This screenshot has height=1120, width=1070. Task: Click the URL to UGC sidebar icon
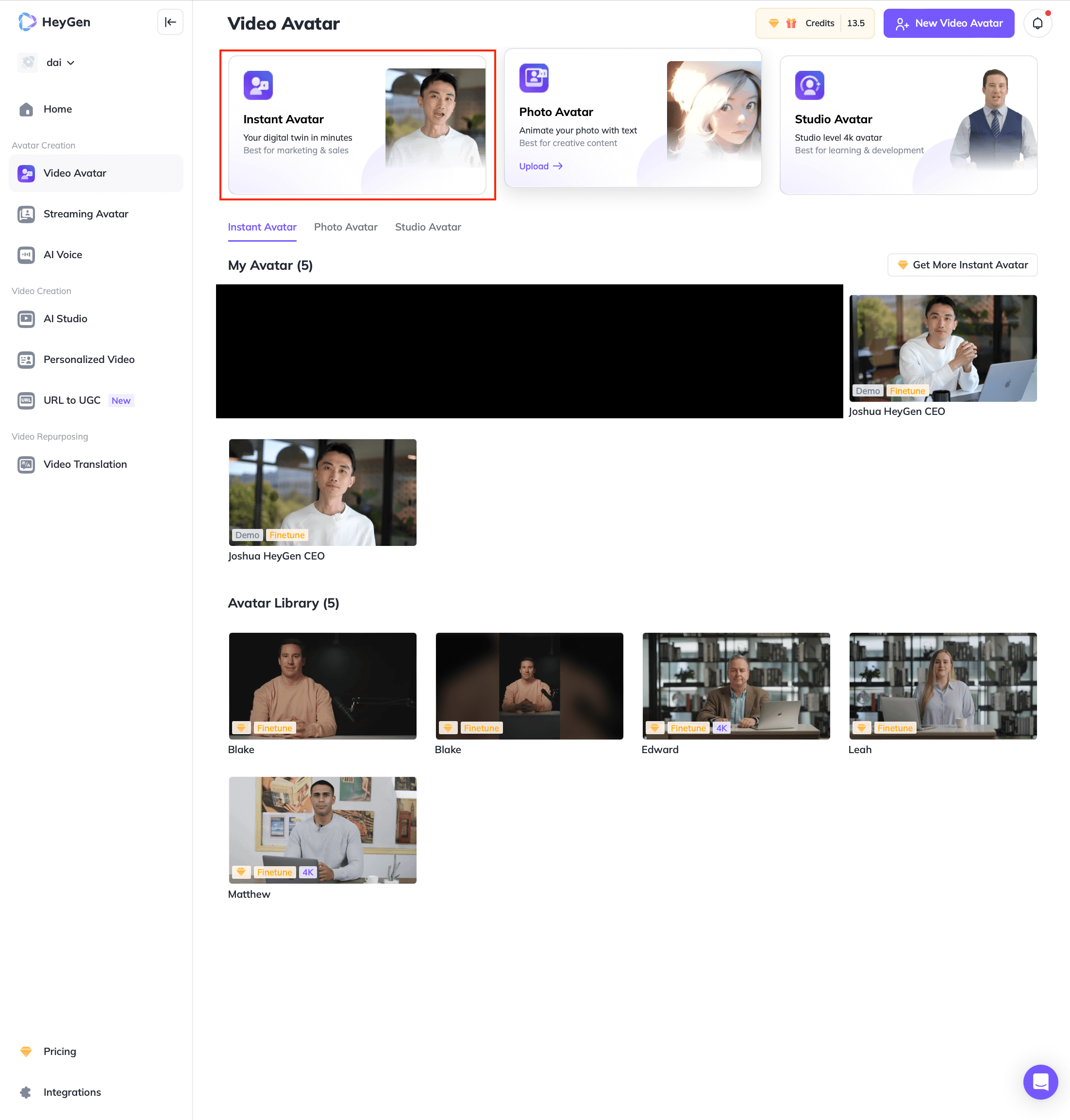[26, 400]
